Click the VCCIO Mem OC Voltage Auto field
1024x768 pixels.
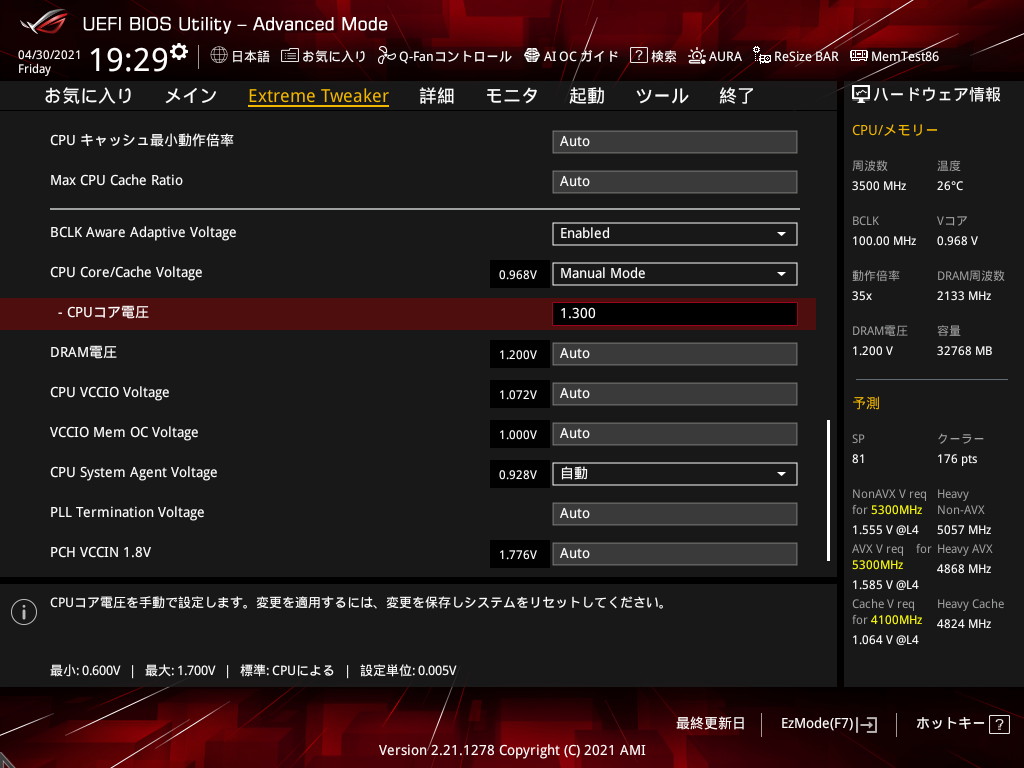675,434
